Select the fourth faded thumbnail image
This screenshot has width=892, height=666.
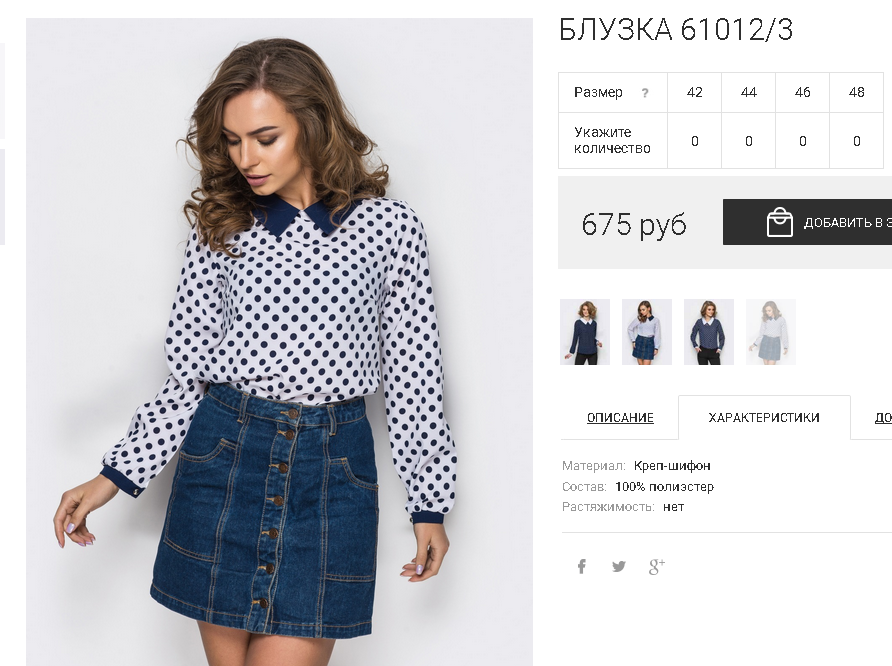[x=771, y=332]
